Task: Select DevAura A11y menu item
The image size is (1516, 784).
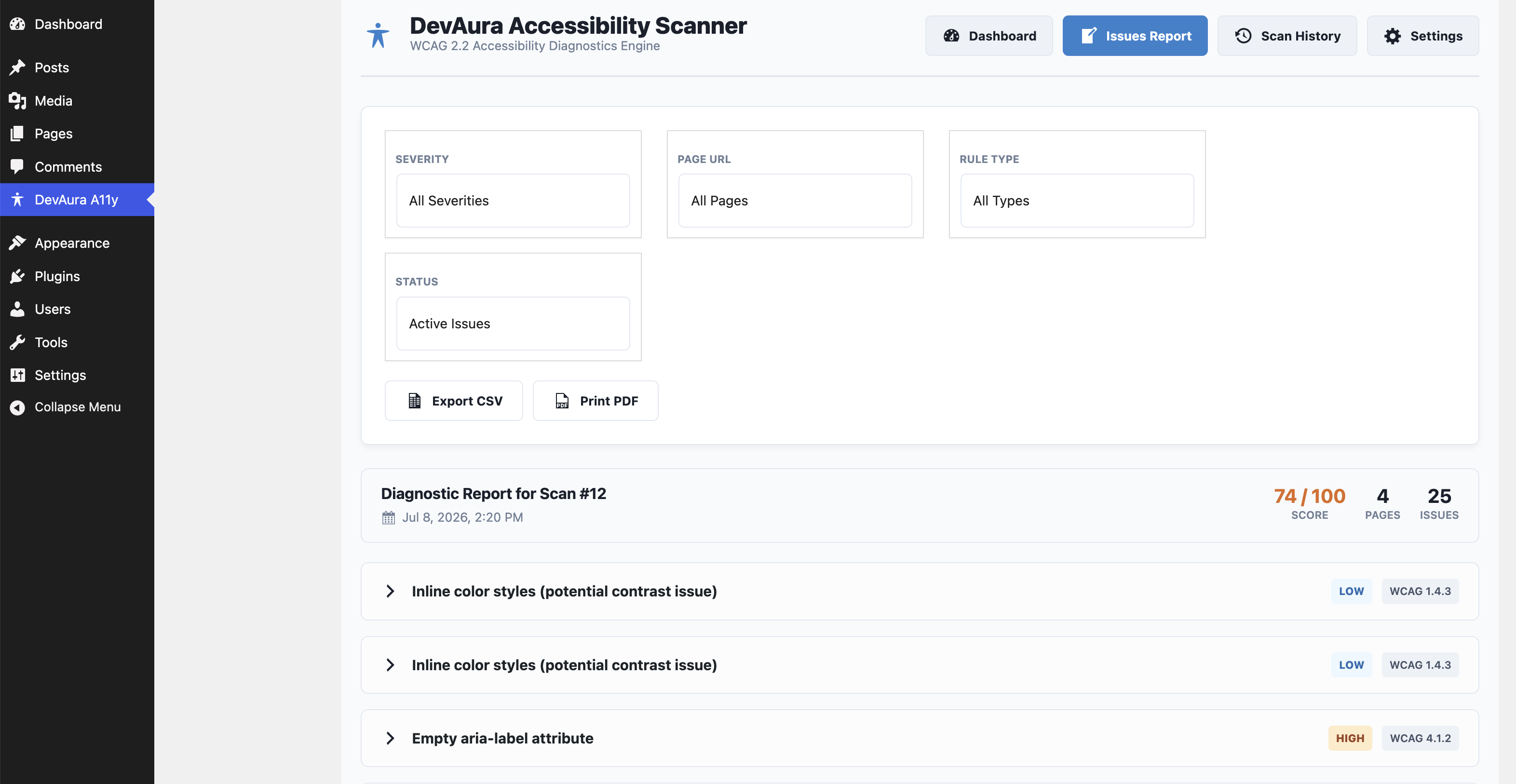Action: [77, 200]
